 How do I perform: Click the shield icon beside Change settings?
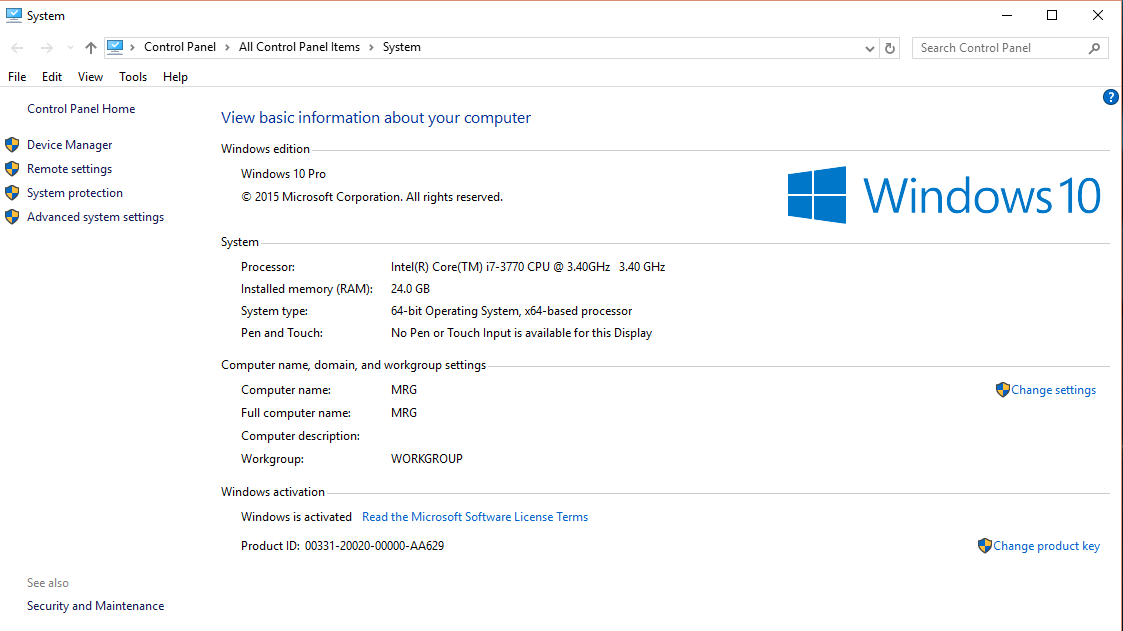click(x=1003, y=390)
